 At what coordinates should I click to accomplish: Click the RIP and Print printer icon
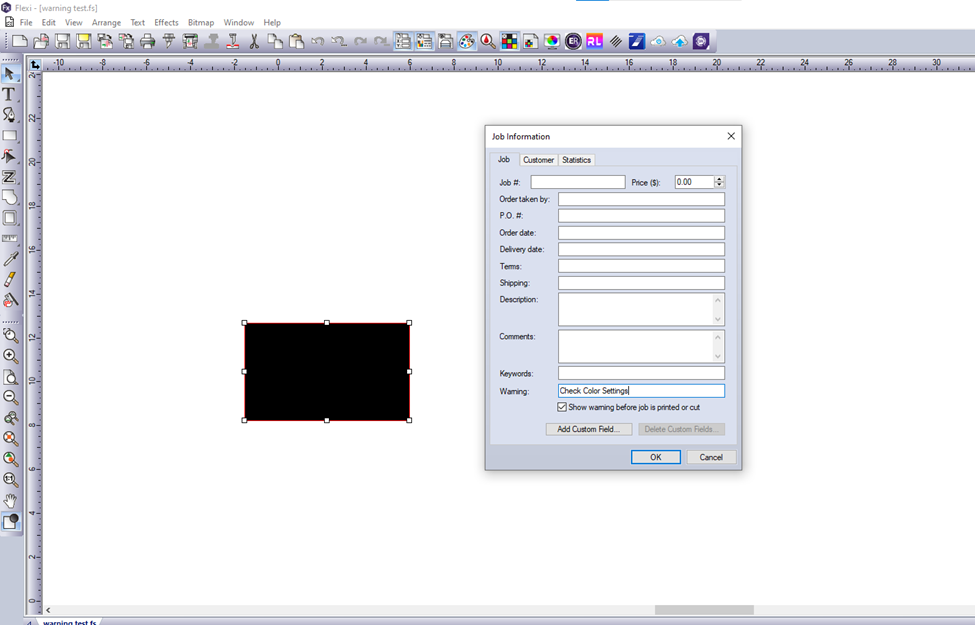point(190,42)
